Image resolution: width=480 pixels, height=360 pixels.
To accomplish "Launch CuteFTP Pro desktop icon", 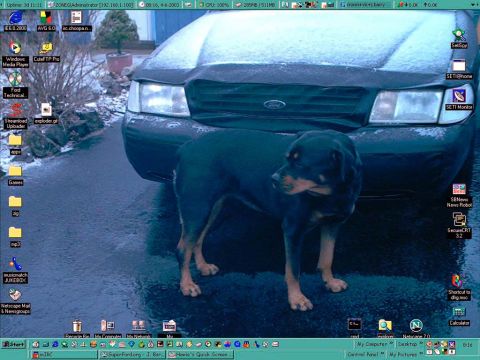I will (x=46, y=52).
